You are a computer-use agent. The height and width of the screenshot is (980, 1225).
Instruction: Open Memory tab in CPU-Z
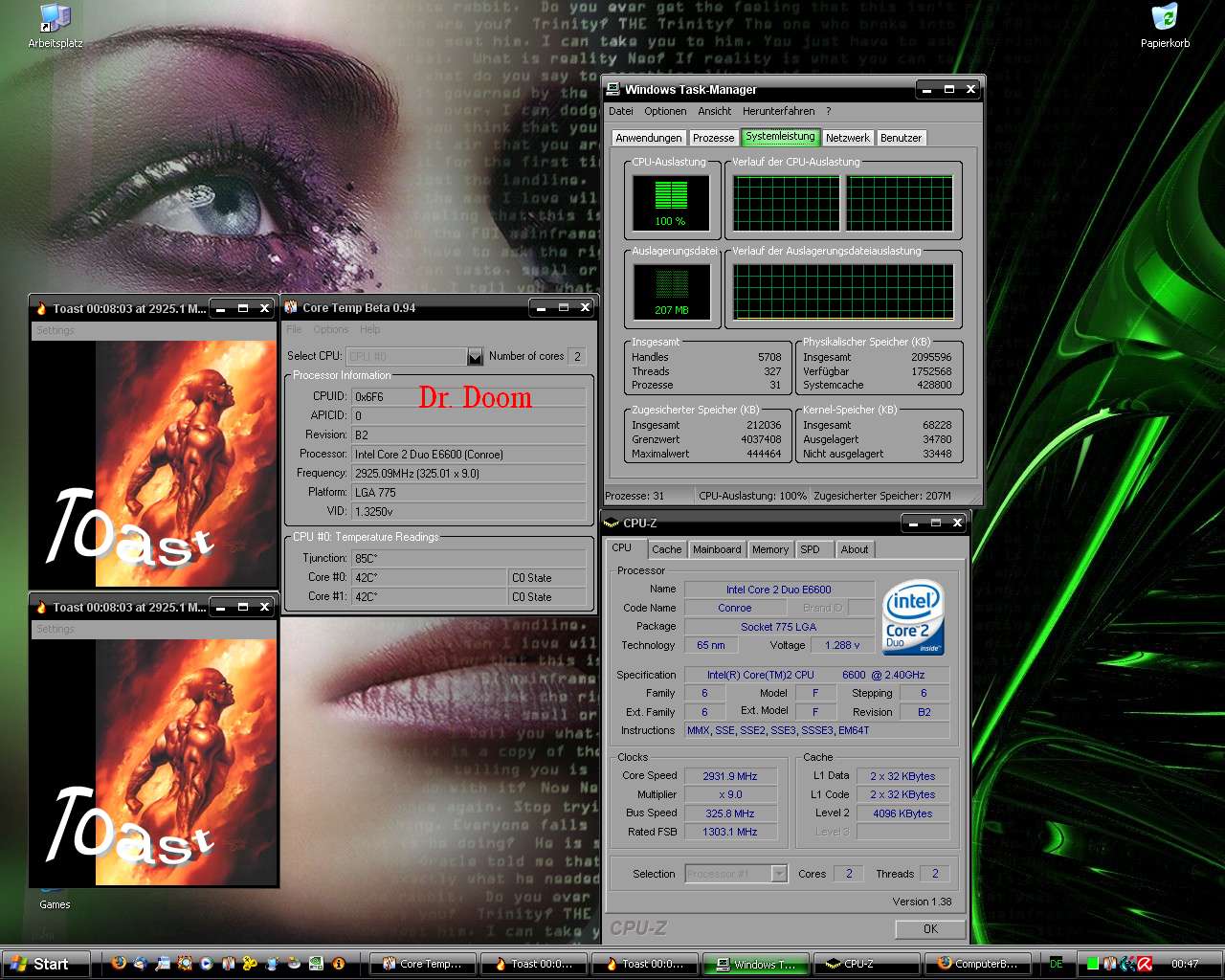point(770,549)
